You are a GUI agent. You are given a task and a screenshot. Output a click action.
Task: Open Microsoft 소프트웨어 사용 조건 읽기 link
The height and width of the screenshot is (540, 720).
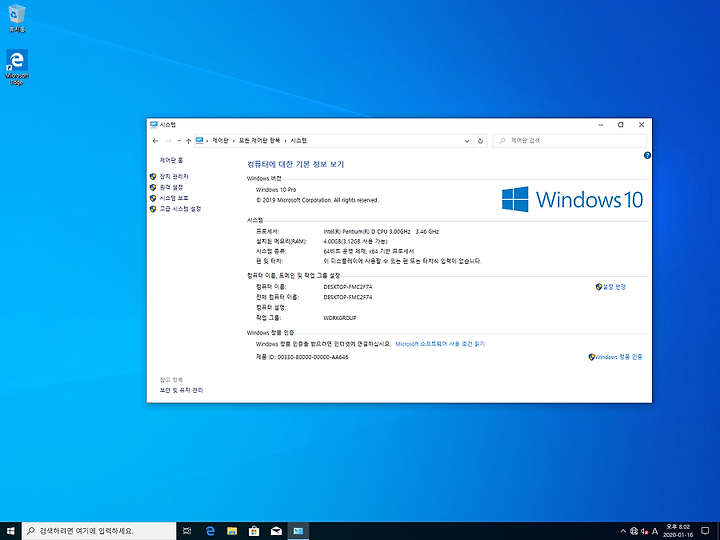pos(440,344)
